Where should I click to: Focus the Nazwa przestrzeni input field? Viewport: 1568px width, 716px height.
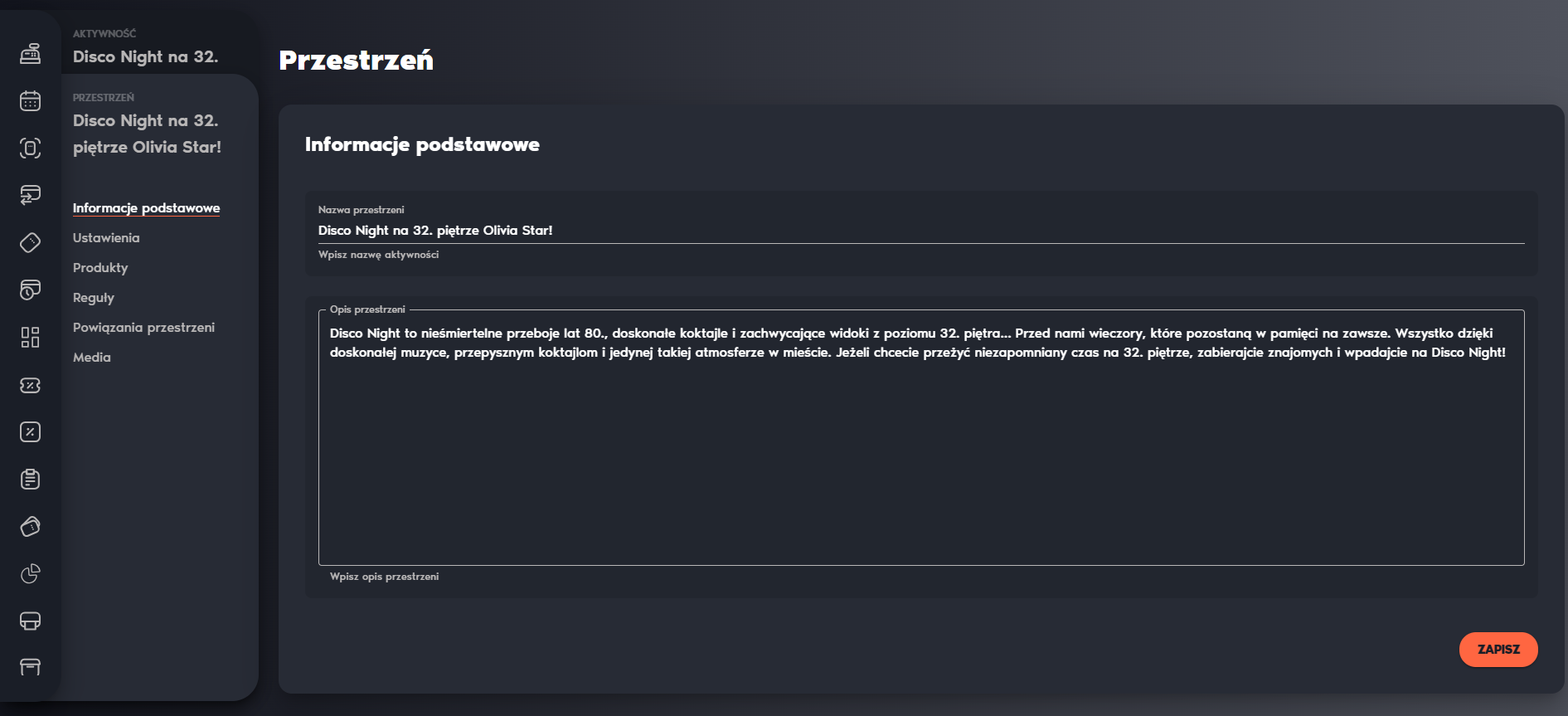(921, 231)
